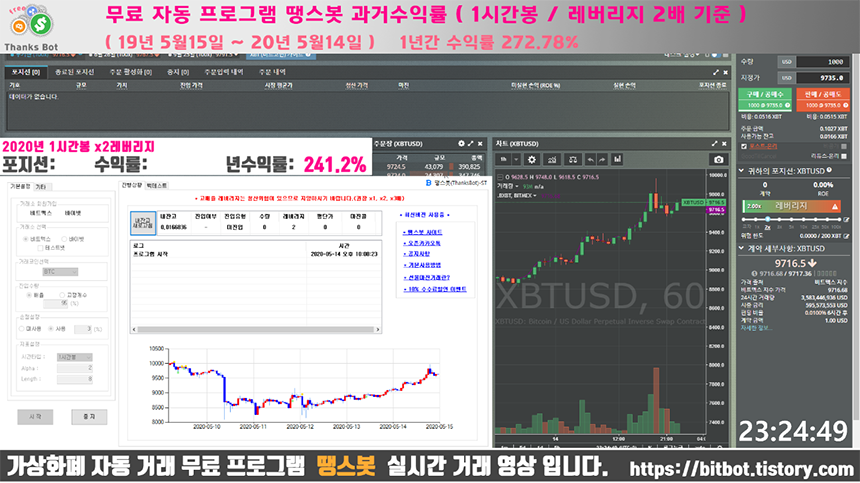Click the leverage warning triangle icon
860x483 pixels.
(x=835, y=207)
